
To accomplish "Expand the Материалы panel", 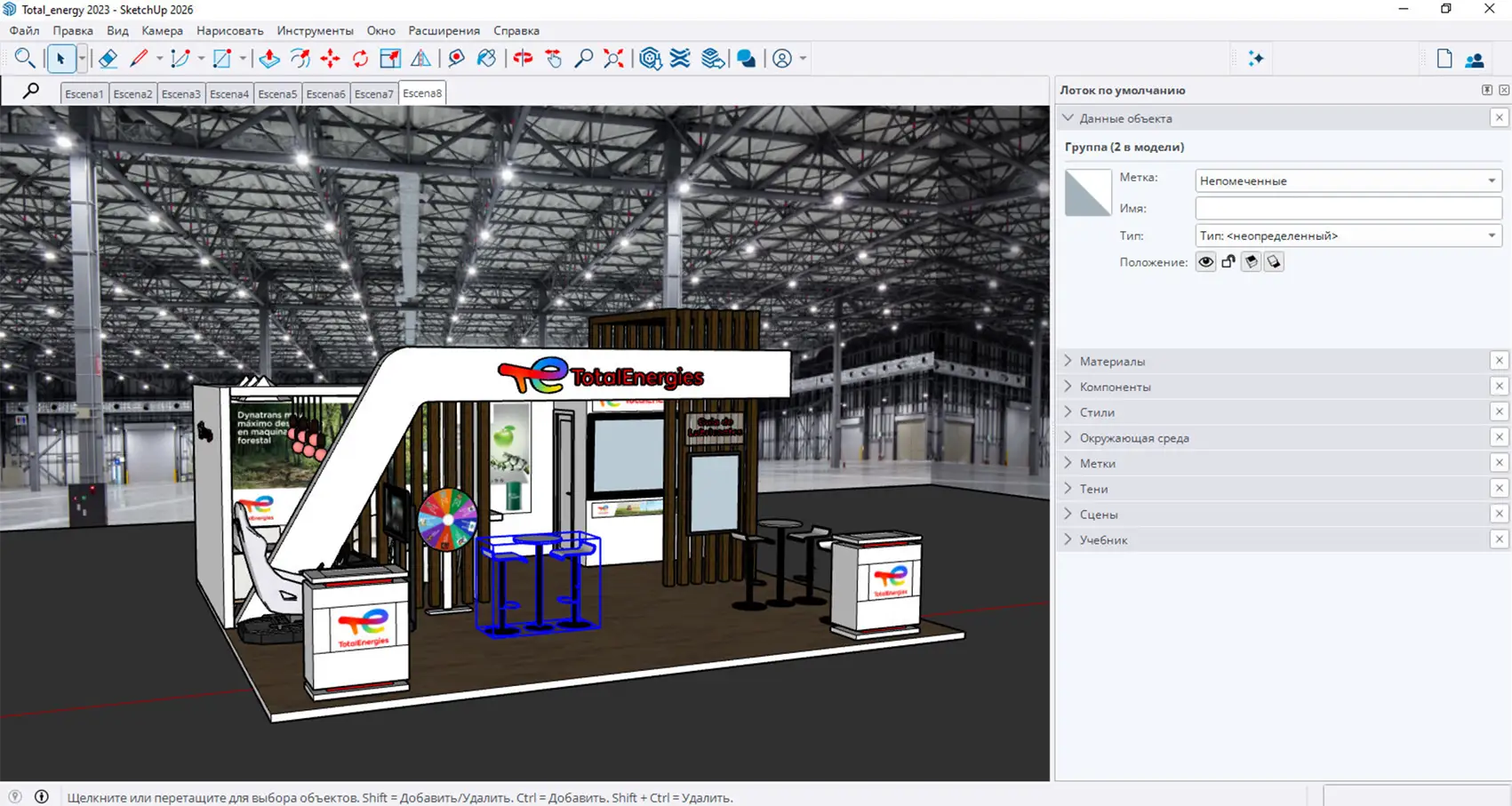I will coord(1068,361).
